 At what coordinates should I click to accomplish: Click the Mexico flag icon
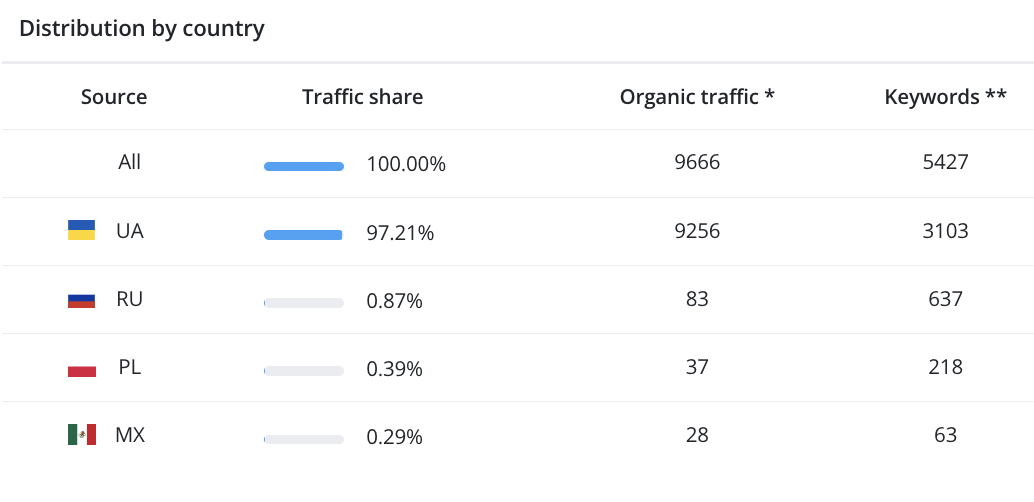[81, 435]
